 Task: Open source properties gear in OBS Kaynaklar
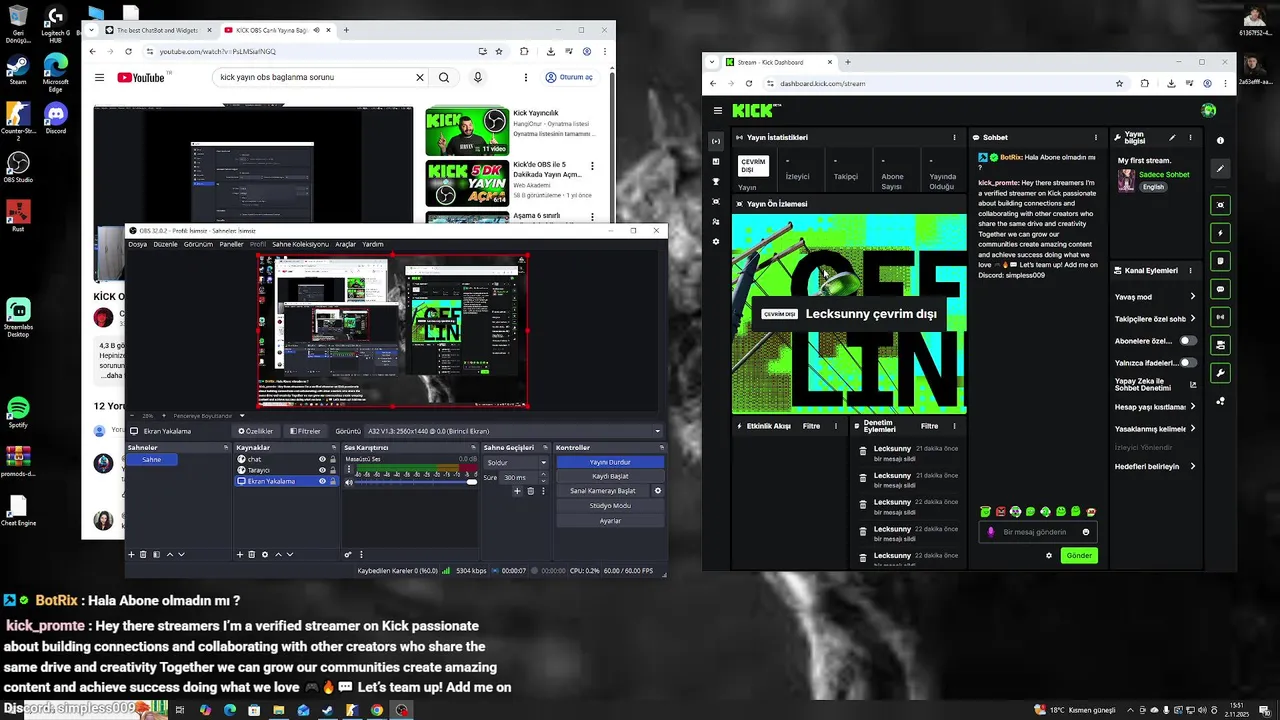coord(265,554)
